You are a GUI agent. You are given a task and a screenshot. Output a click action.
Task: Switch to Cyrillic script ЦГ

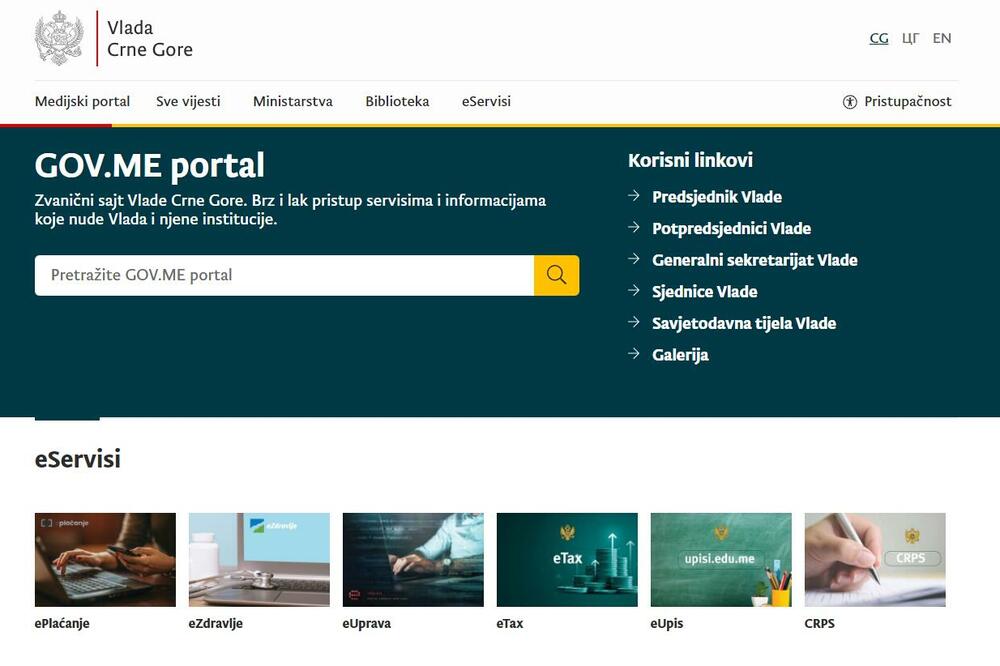coord(910,38)
